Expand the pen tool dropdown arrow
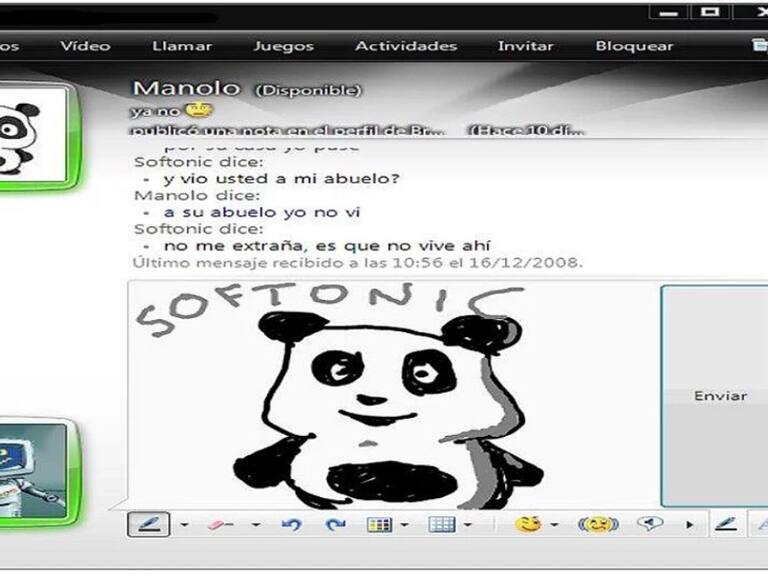The width and height of the screenshot is (768, 576). 184,525
